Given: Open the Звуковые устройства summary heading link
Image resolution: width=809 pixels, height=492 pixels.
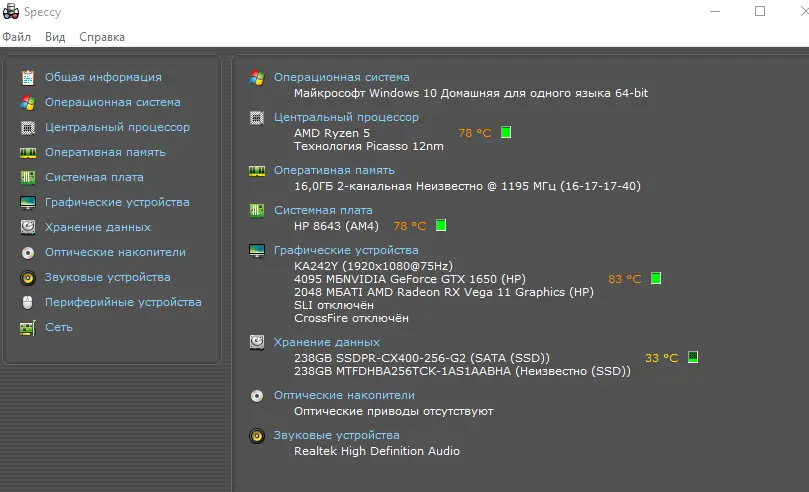Looking at the screenshot, I should point(336,435).
